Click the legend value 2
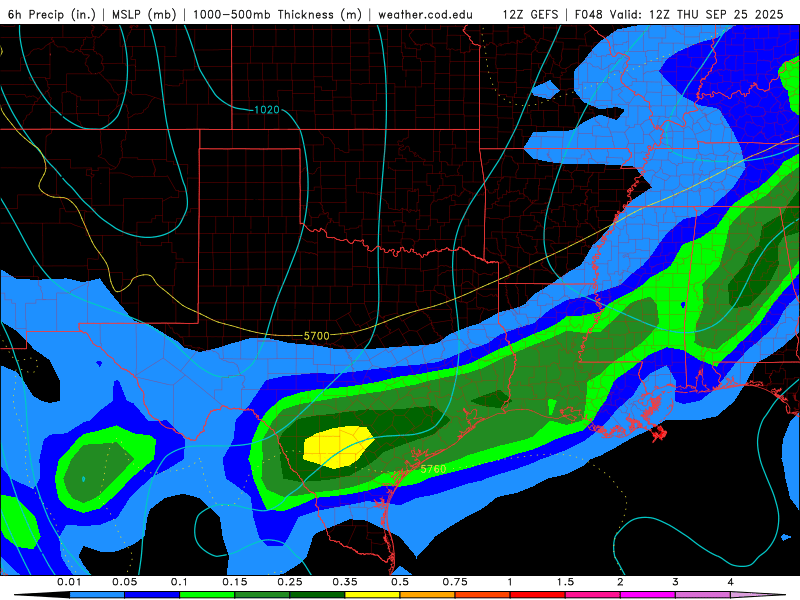This screenshot has width=800, height=600. click(x=620, y=582)
